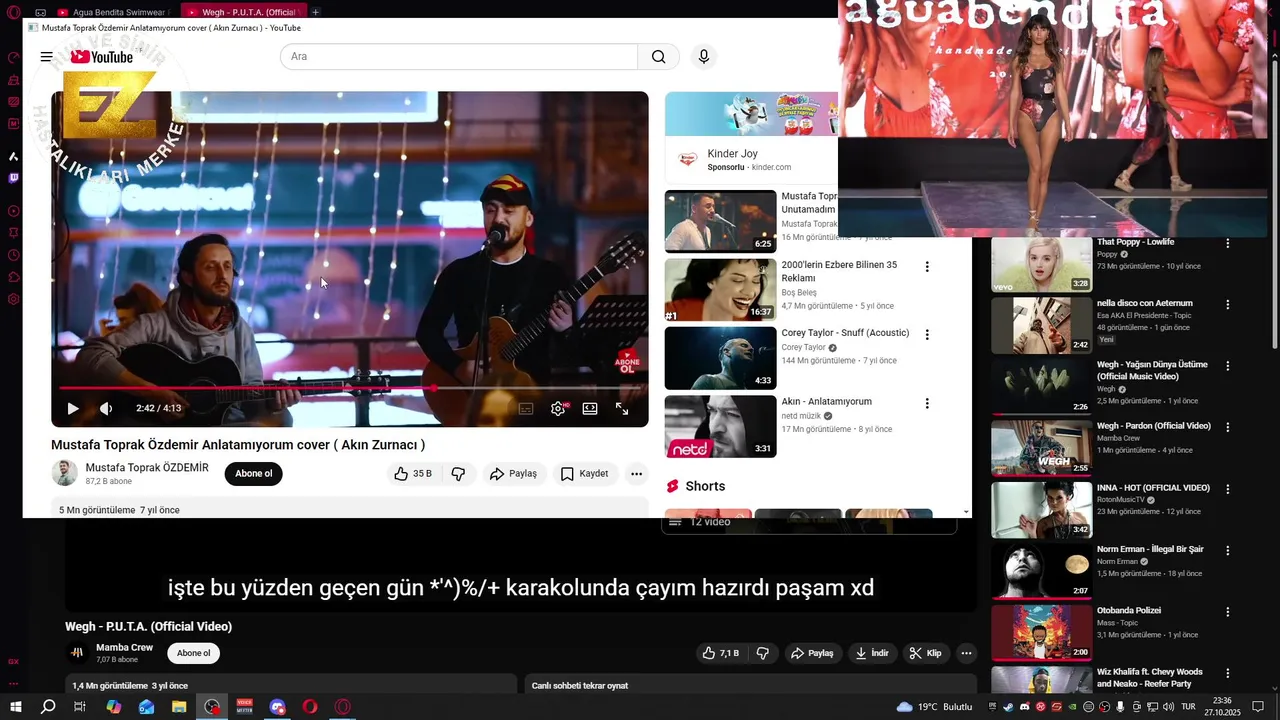
Task: Subscribe to Mustafa Toprak ÖZDEMİR with Abone ol
Action: pos(253,473)
